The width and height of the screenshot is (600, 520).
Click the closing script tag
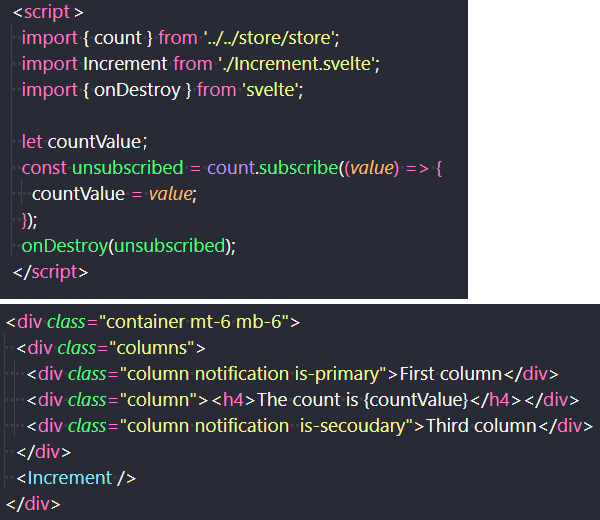point(51,272)
